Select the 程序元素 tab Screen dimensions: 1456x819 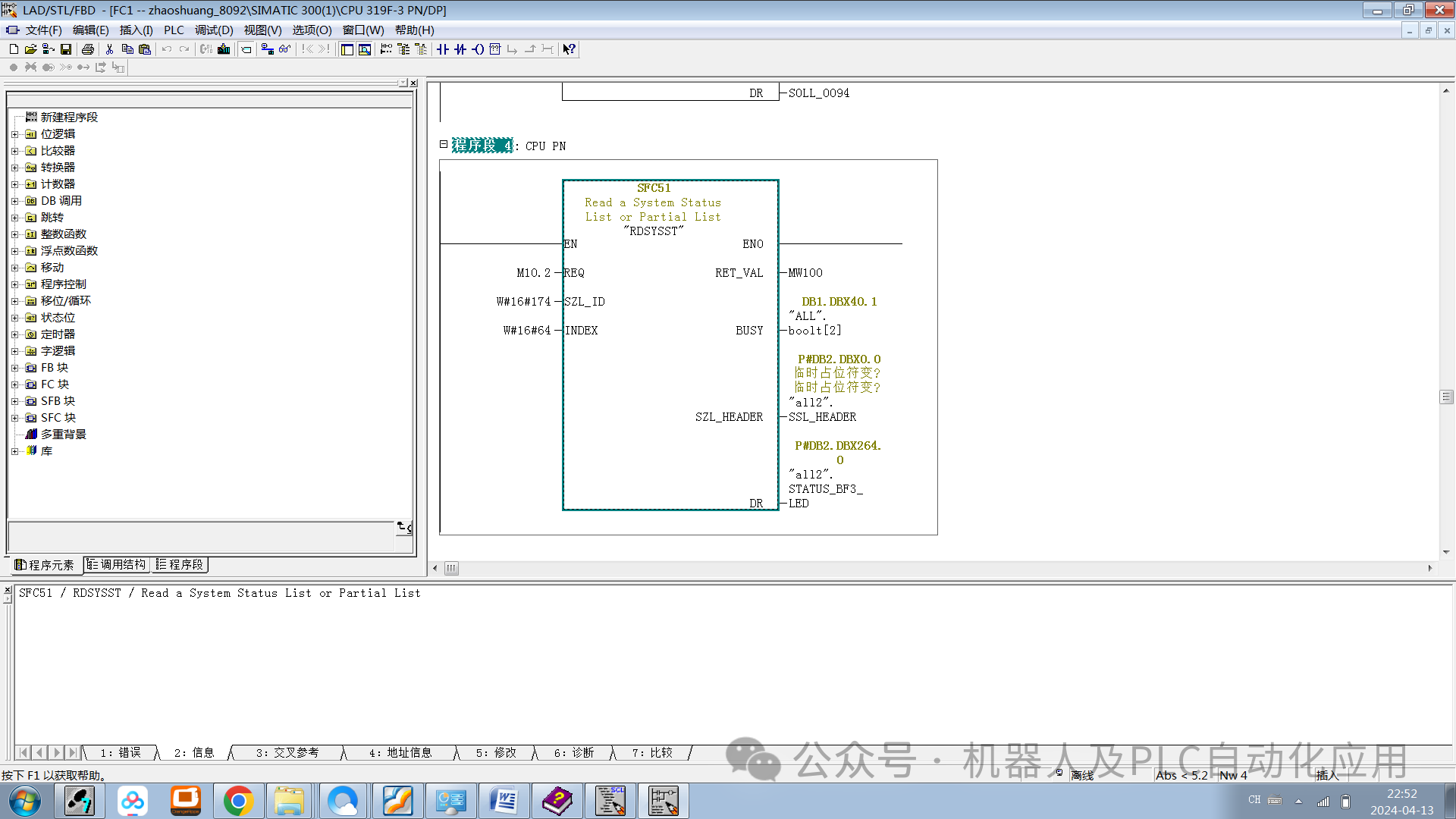(45, 564)
